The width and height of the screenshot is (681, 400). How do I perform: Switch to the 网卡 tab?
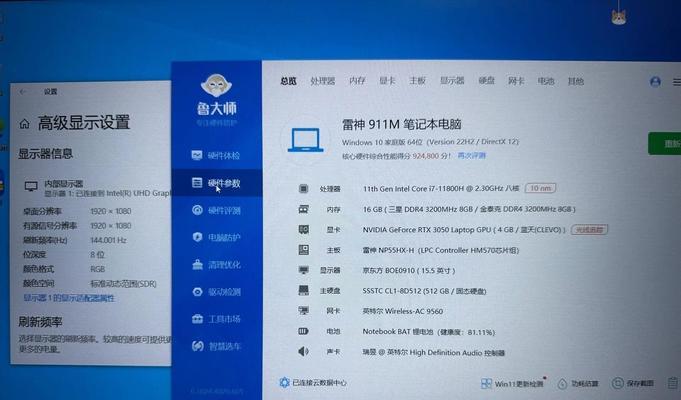coord(516,81)
